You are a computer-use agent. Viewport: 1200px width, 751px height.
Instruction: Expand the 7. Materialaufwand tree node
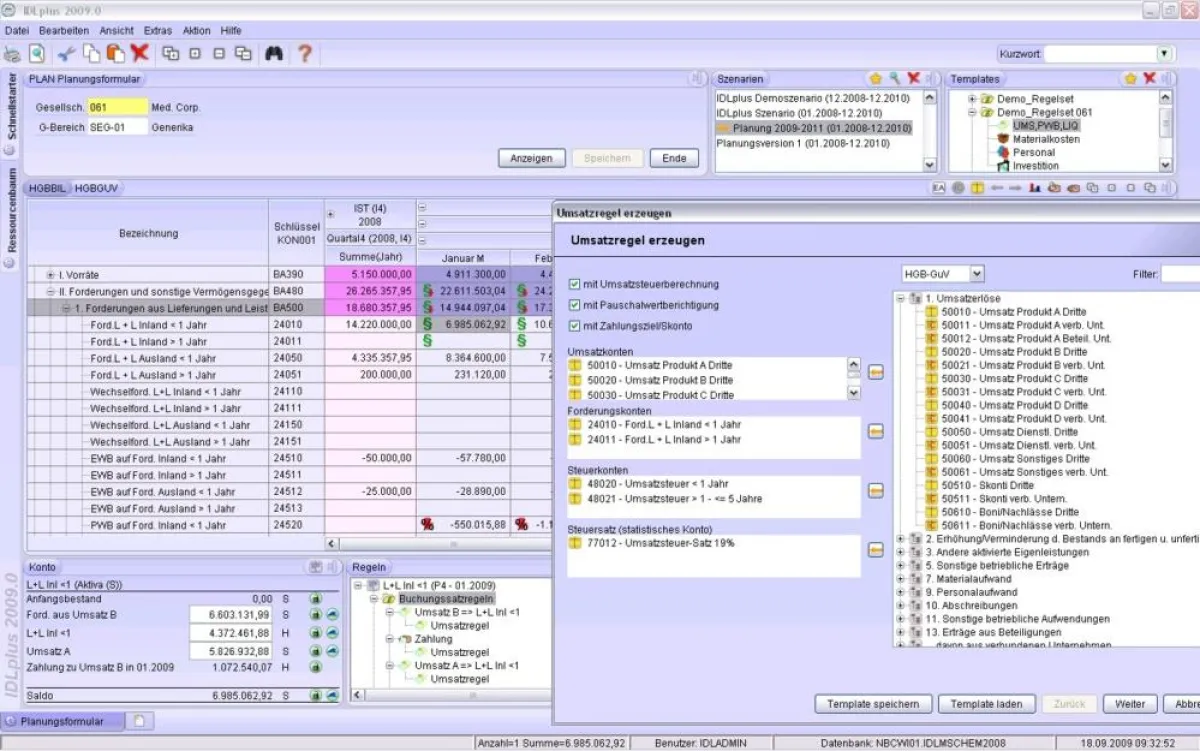click(x=901, y=578)
